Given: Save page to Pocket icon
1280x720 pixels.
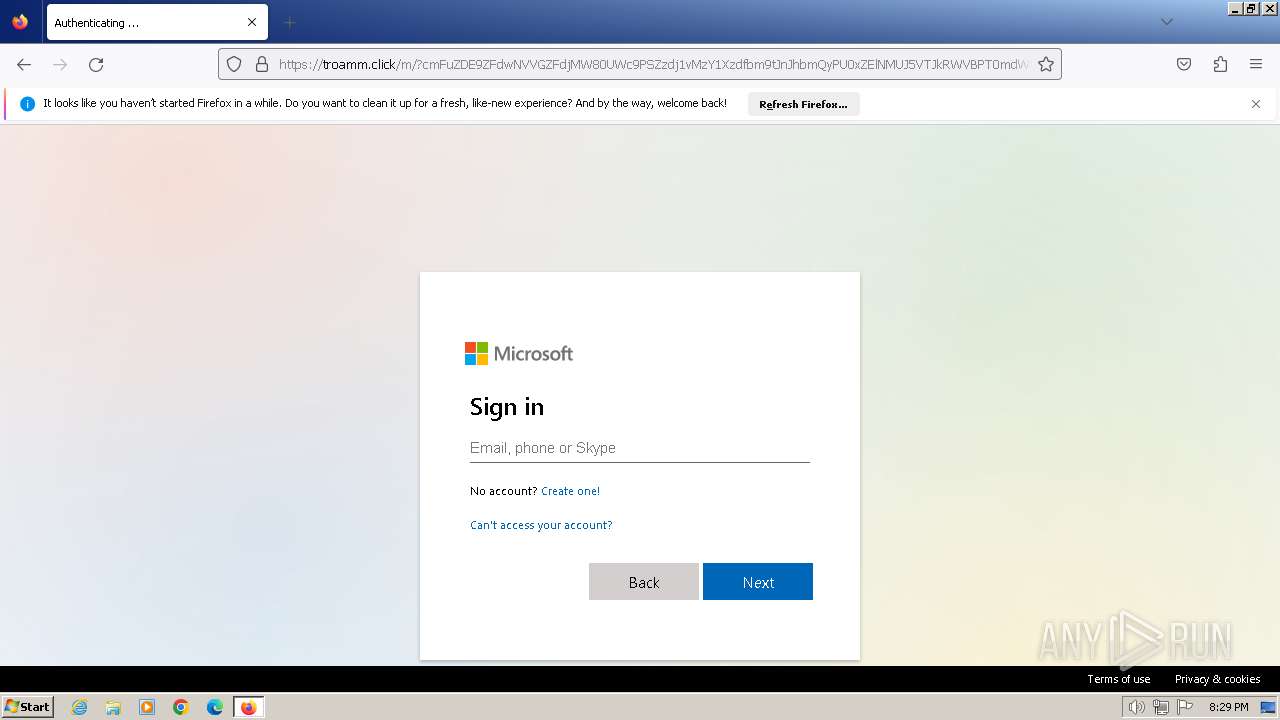Looking at the screenshot, I should [1184, 64].
